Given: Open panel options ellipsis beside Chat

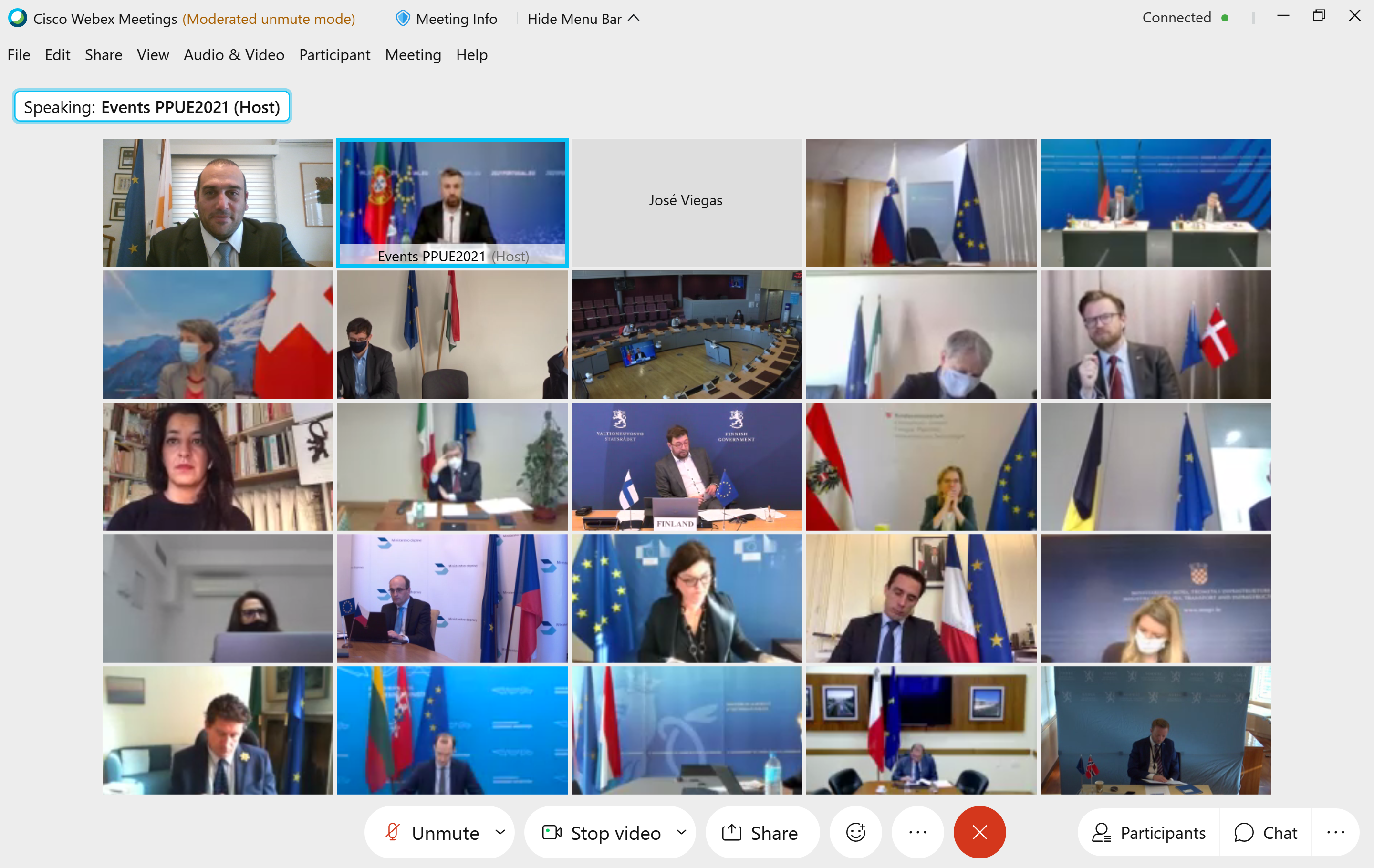Looking at the screenshot, I should (x=1335, y=833).
